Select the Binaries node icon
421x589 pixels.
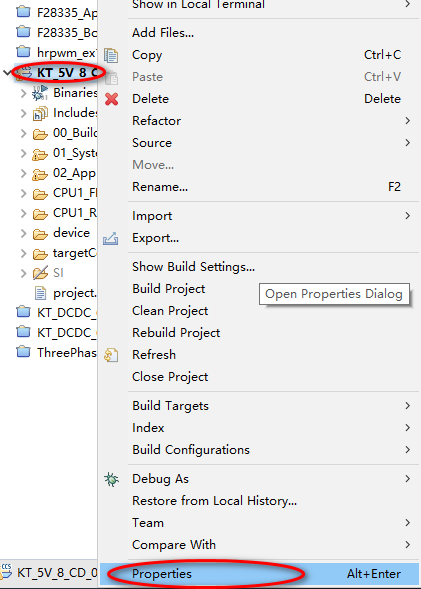click(40, 93)
